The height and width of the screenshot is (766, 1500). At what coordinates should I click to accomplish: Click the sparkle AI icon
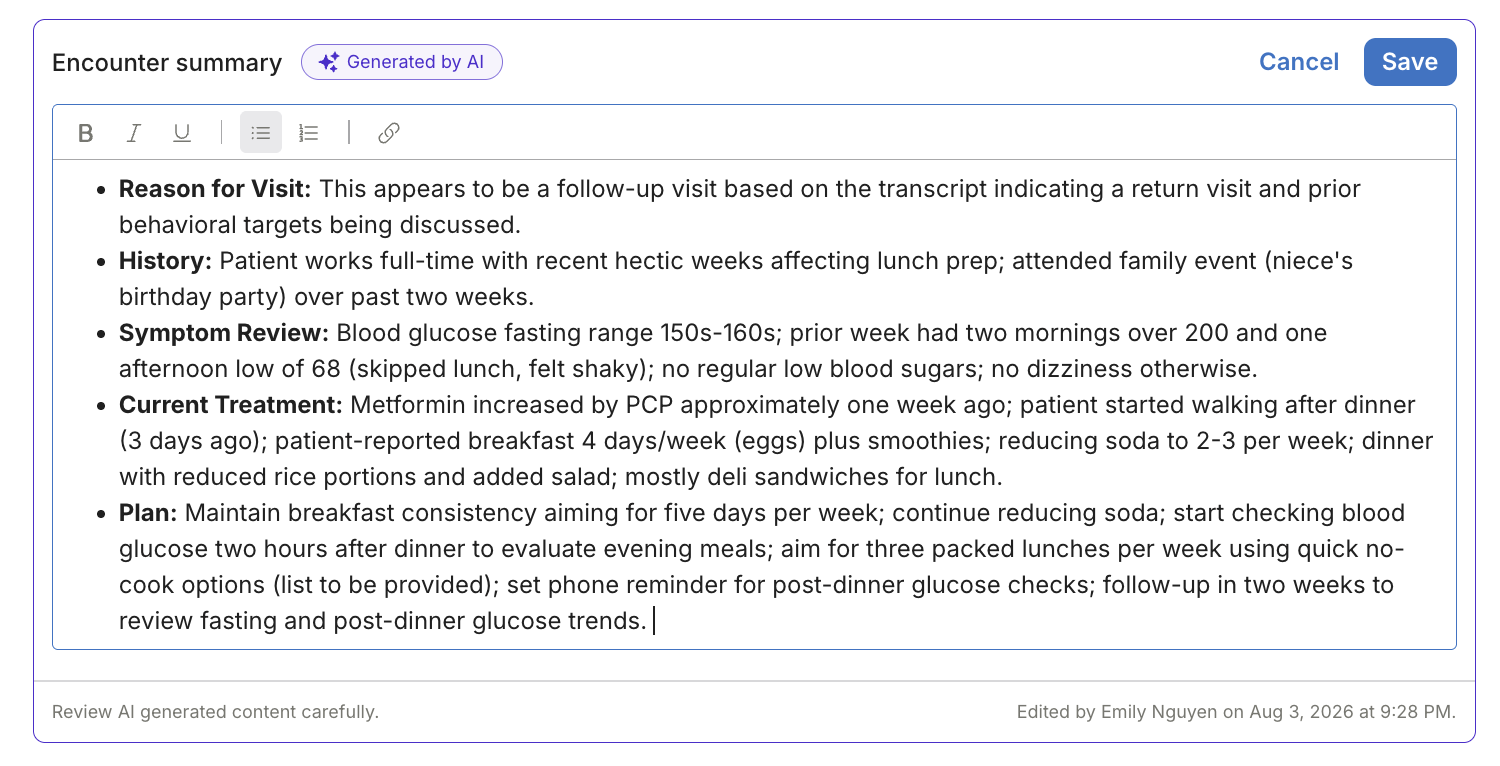click(328, 62)
